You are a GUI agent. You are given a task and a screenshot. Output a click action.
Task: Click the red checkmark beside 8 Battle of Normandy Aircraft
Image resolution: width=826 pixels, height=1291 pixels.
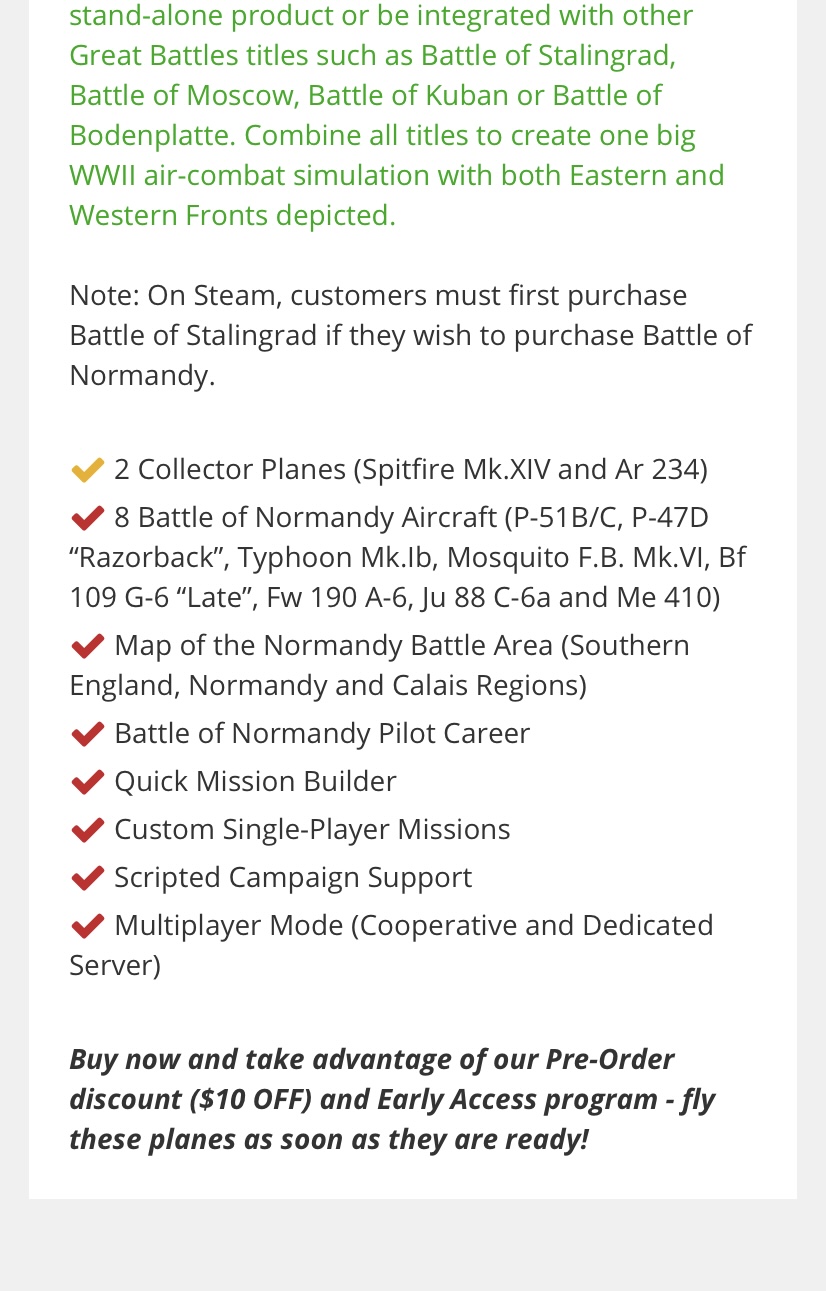88,518
